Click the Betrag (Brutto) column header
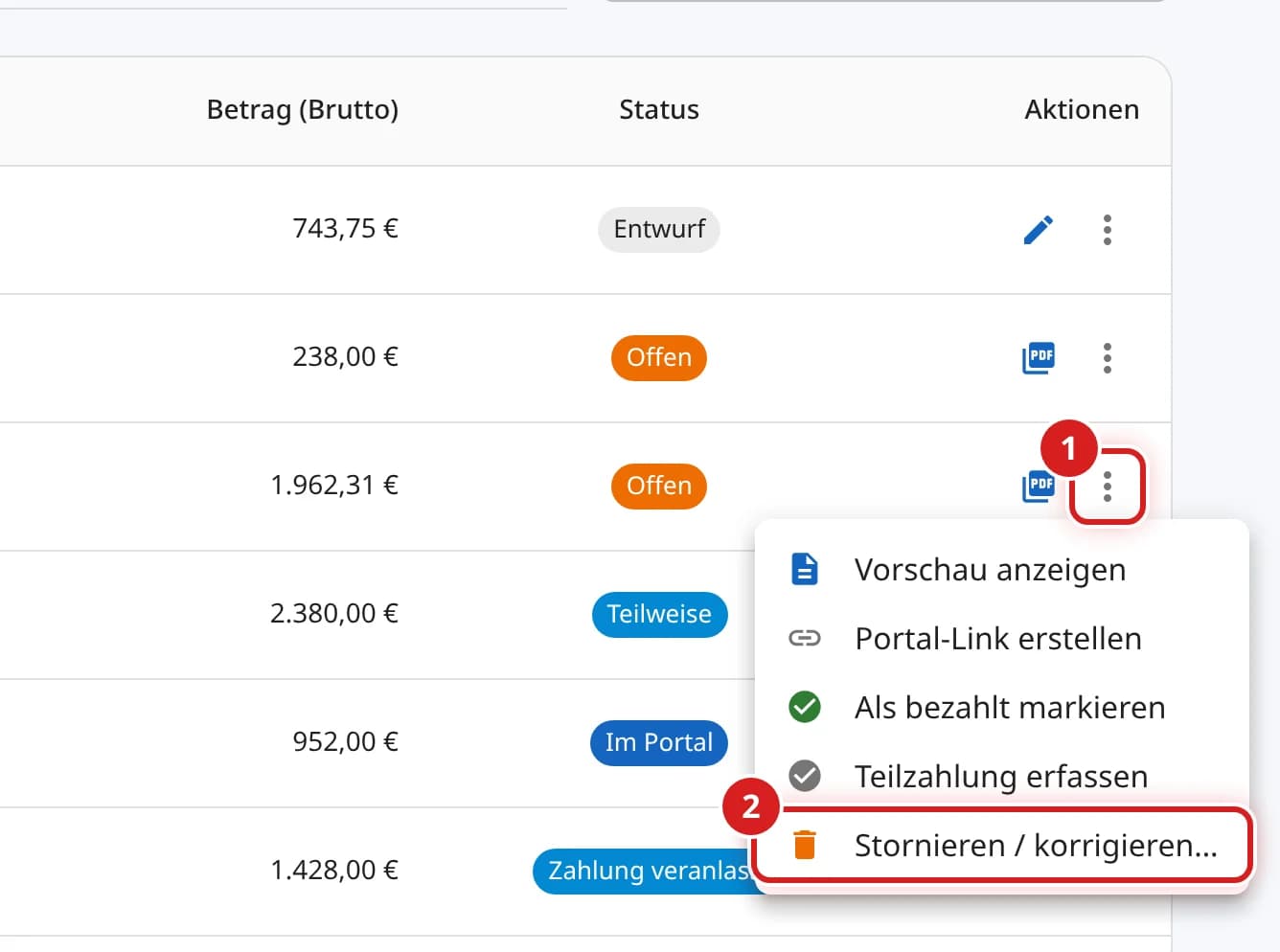 (303, 110)
